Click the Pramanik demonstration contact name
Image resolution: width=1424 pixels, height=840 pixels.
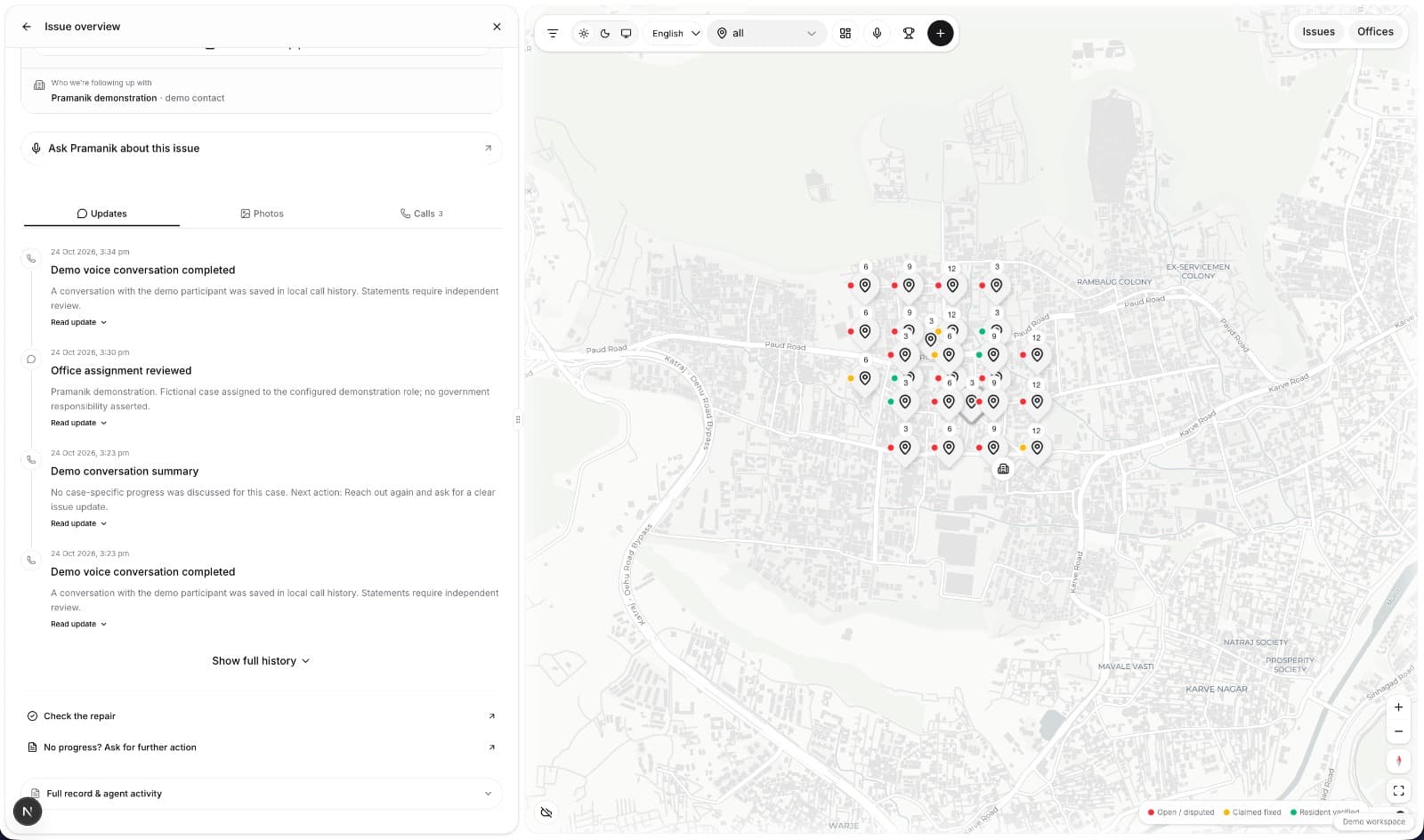pyautogui.click(x=103, y=98)
